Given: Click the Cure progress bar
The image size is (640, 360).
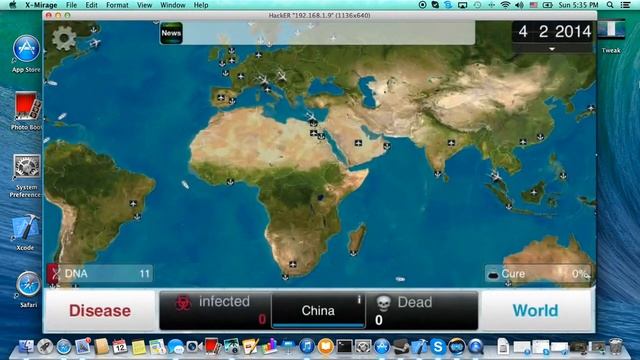Looking at the screenshot, I should (538, 274).
